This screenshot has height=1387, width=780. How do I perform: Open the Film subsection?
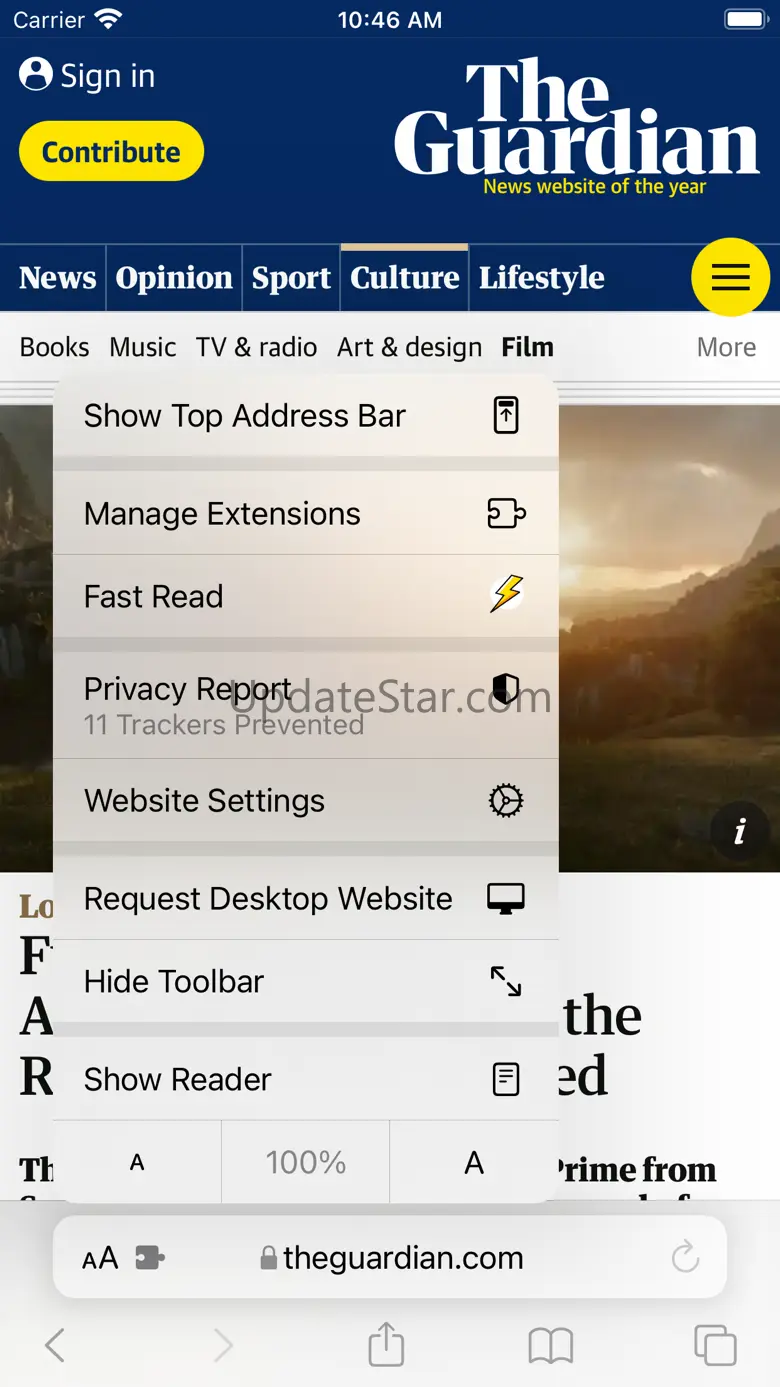527,347
